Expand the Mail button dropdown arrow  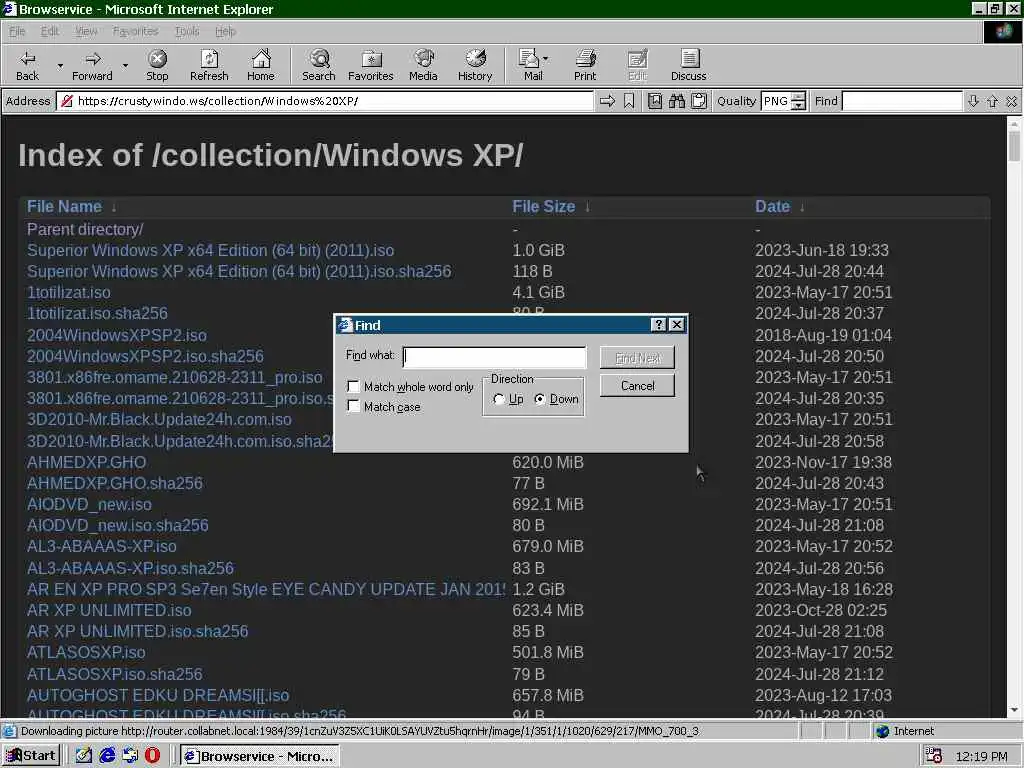click(545, 59)
